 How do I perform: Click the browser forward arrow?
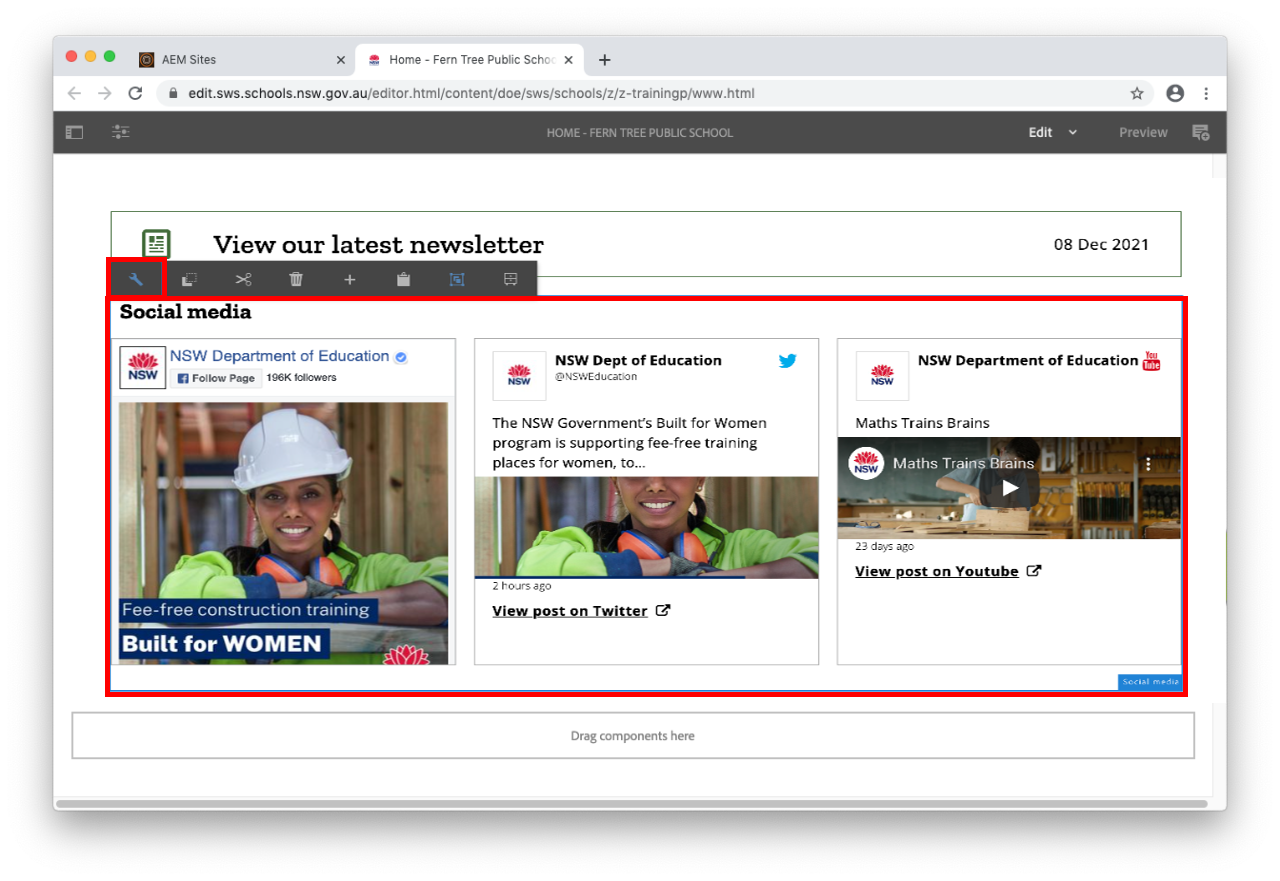pyautogui.click(x=105, y=93)
